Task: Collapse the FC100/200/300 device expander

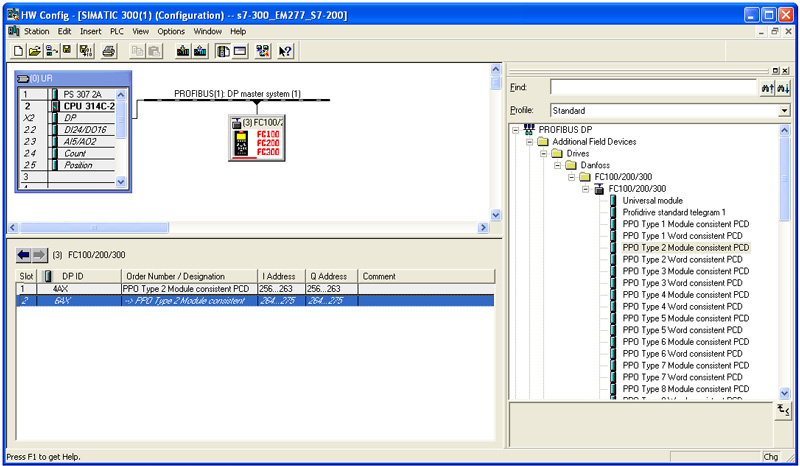Action: pos(586,189)
